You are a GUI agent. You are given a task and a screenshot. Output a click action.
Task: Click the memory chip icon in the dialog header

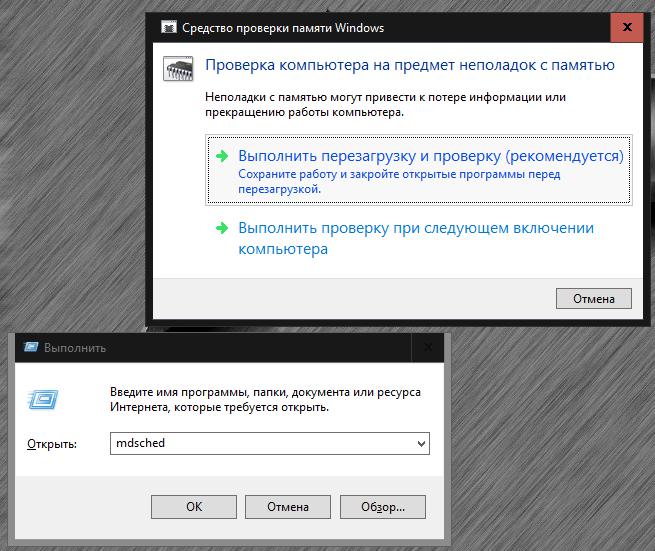click(x=178, y=69)
